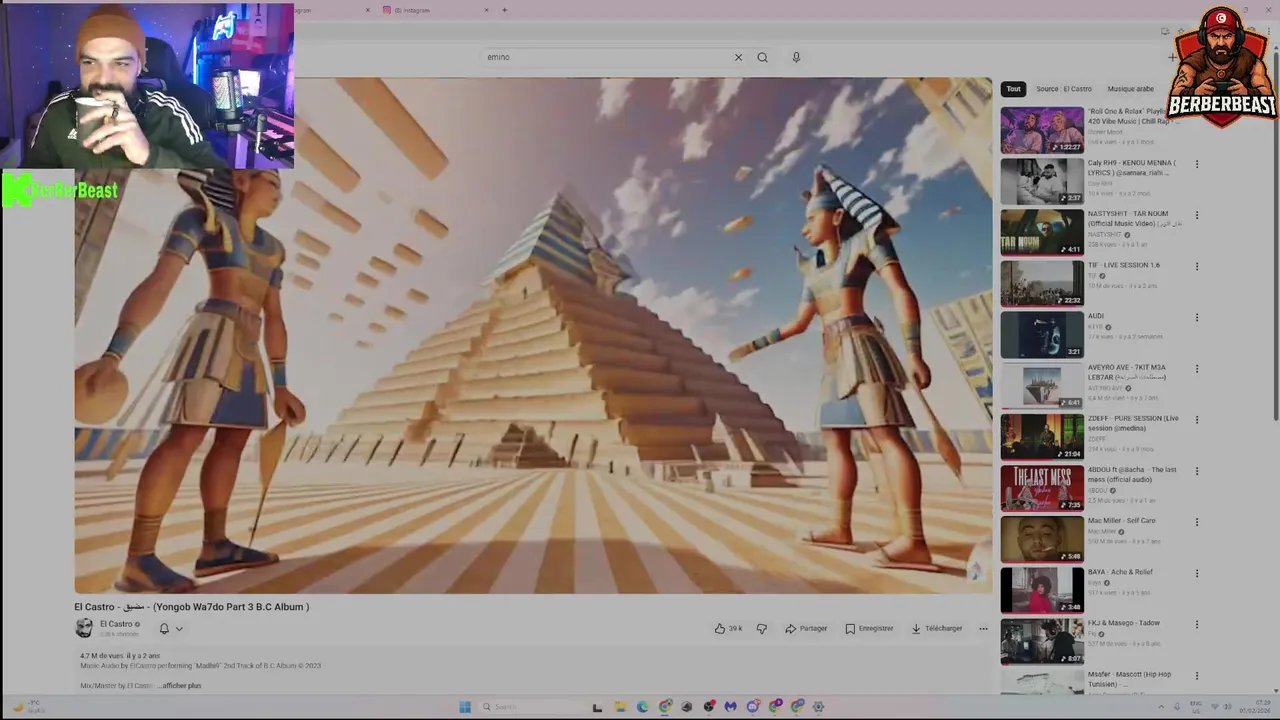This screenshot has width=1280, height=720.
Task: Open Caly RH9 - KENOU MENNA thumbnail
Action: (x=1042, y=181)
